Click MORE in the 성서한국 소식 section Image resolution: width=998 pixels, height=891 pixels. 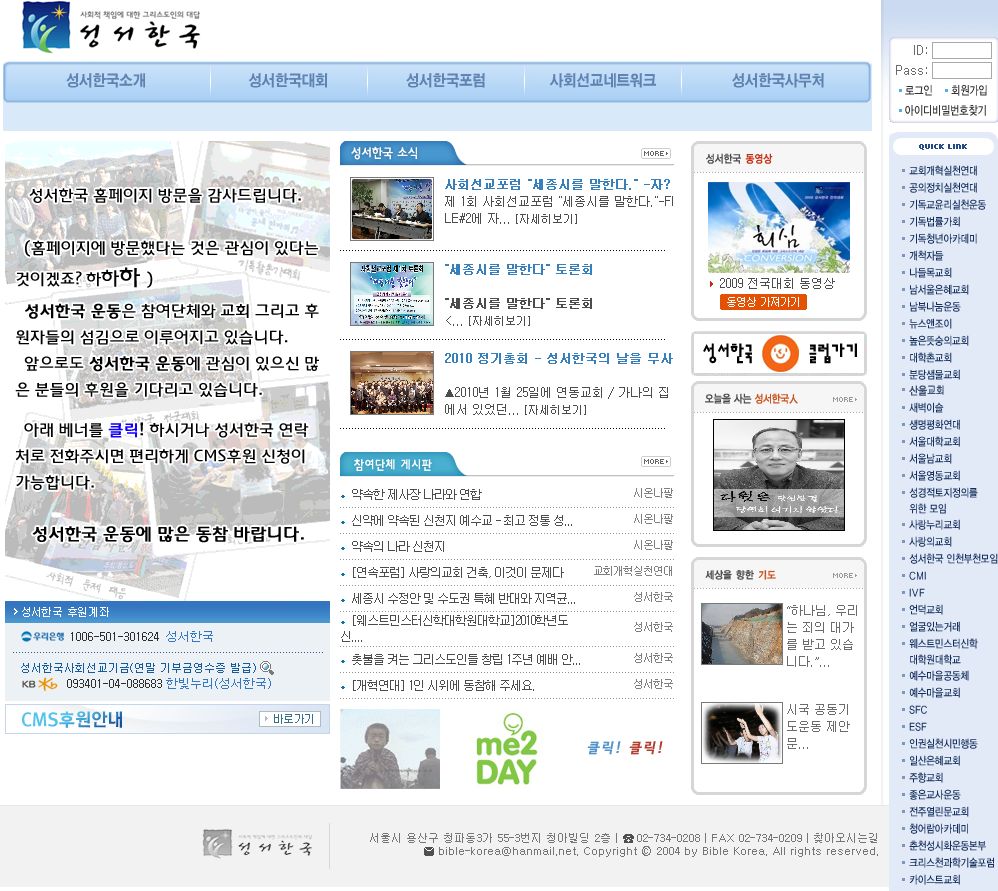[x=655, y=153]
